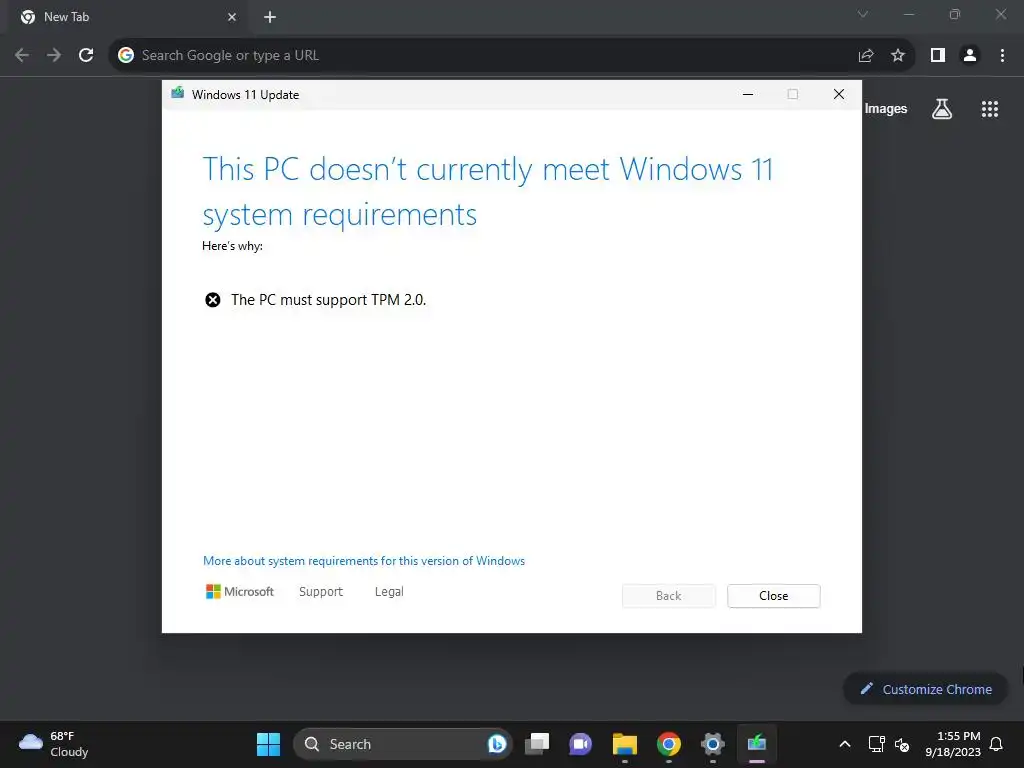Click the TPM 2.0 error X icon
The width and height of the screenshot is (1024, 768).
tap(213, 300)
